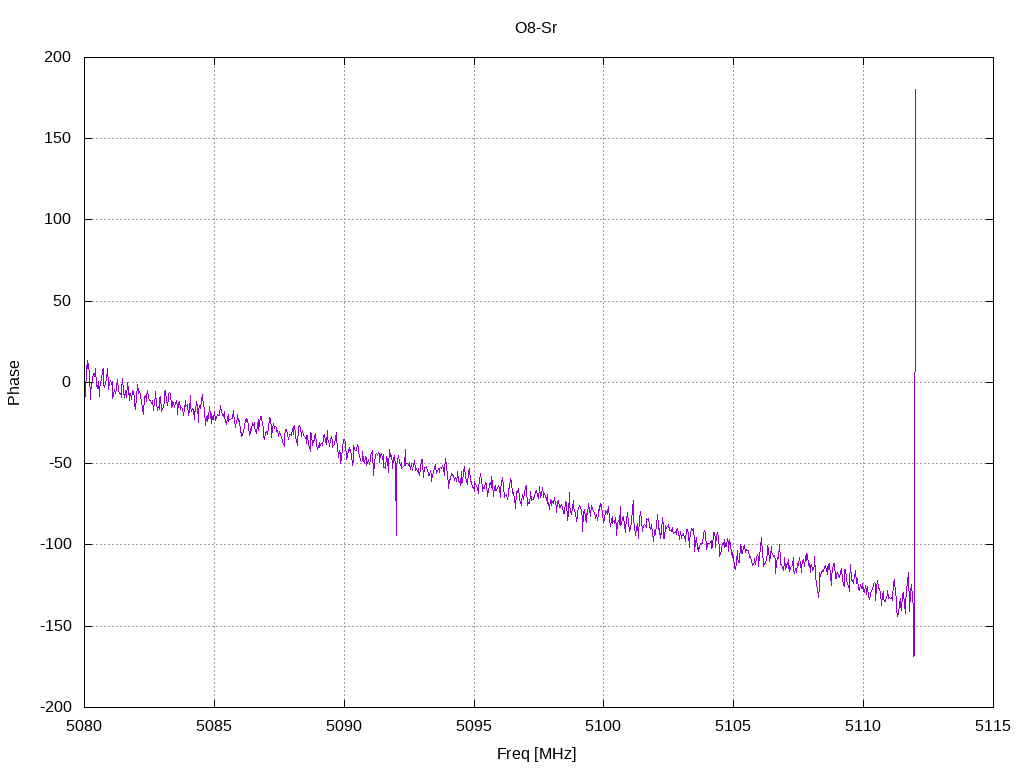1024x768 pixels.
Task: Click the y-axis tick label -150
Action: tap(56, 626)
